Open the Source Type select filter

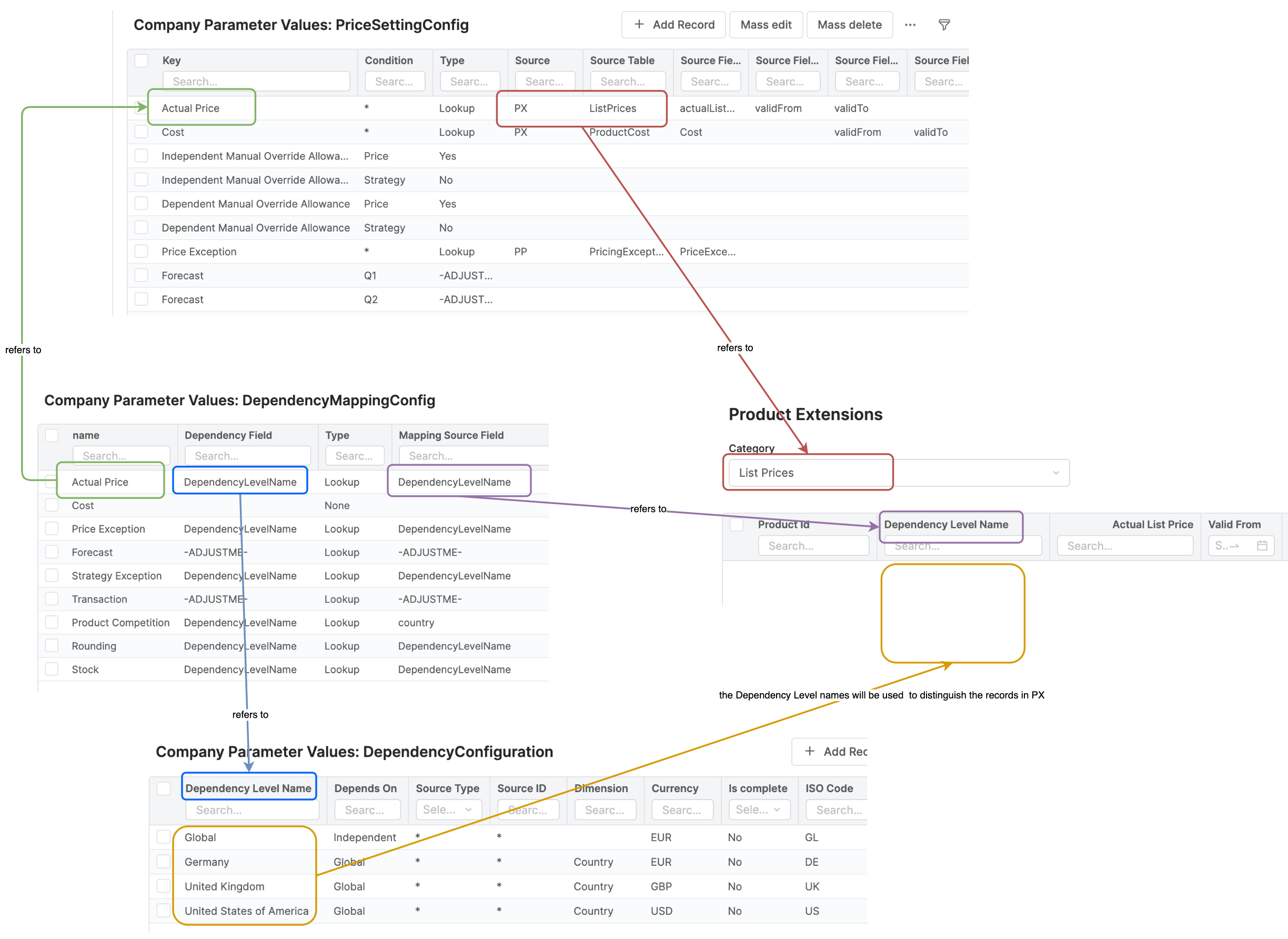(x=448, y=810)
